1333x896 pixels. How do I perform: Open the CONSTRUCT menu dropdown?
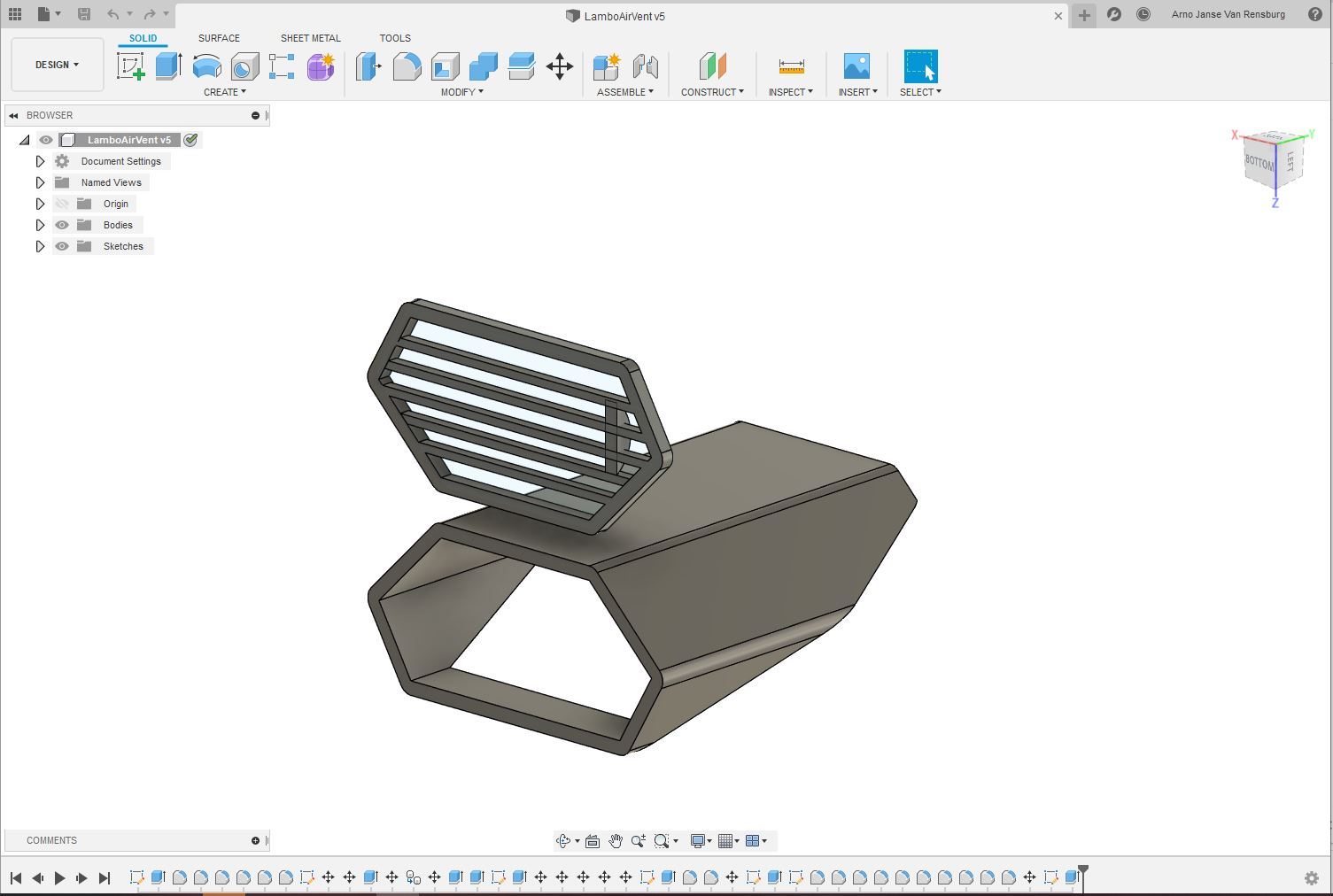click(712, 92)
